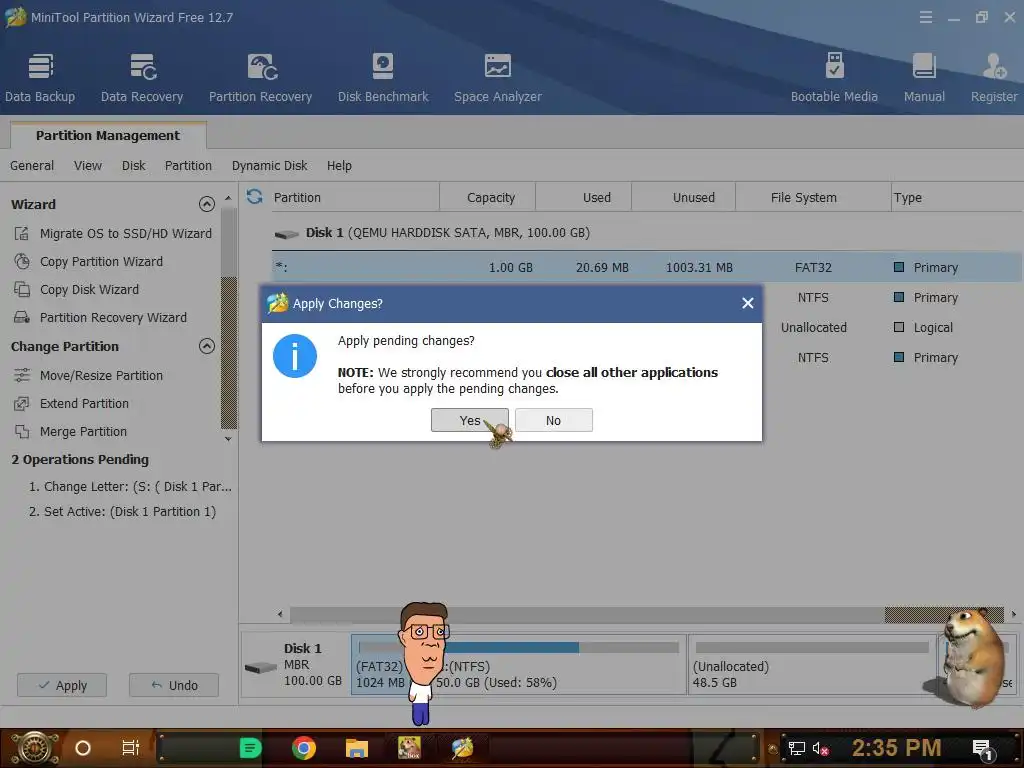Open the Dynamic Disk menu
The image size is (1024, 768).
269,166
